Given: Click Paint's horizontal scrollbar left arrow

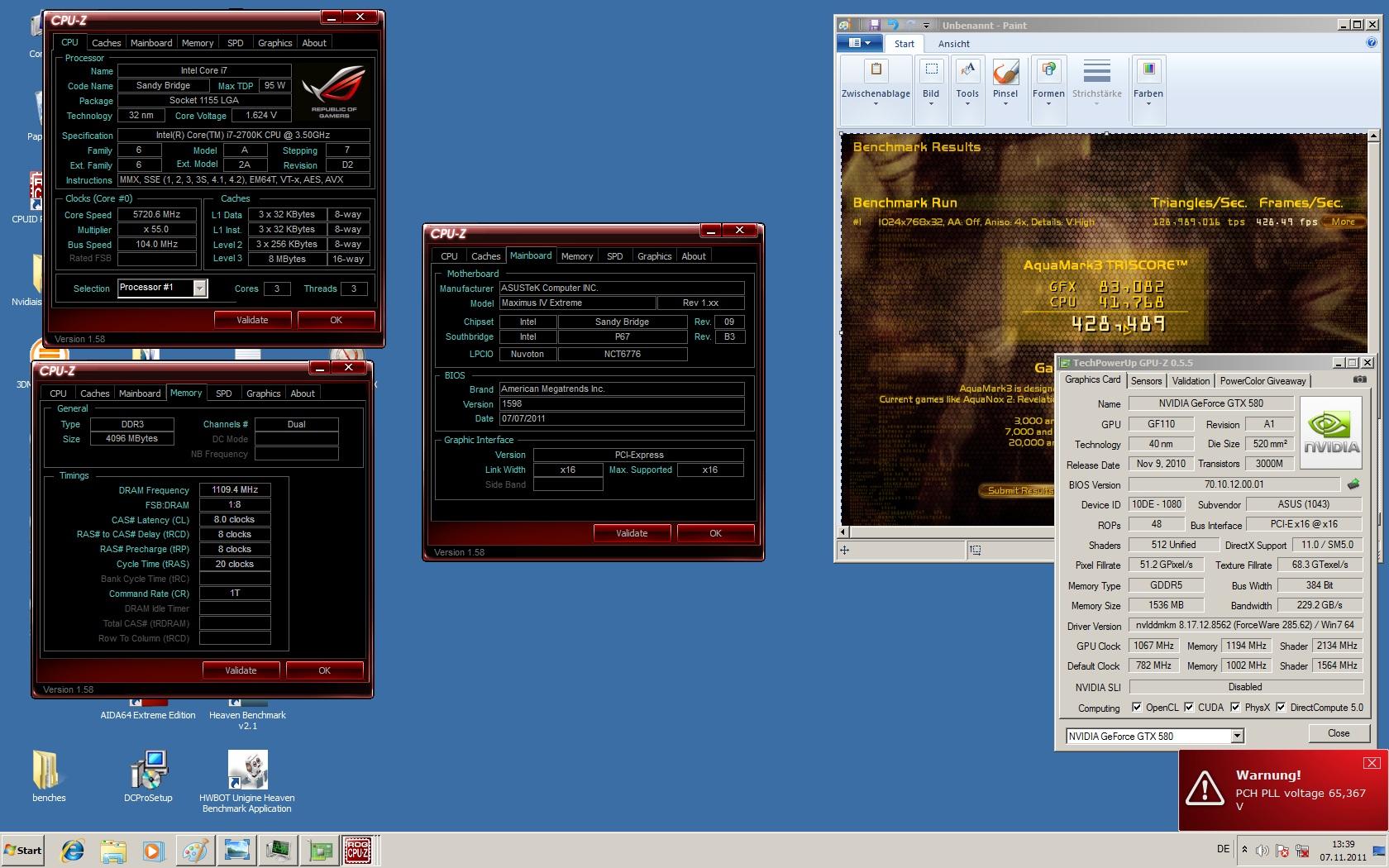Looking at the screenshot, I should point(843,532).
